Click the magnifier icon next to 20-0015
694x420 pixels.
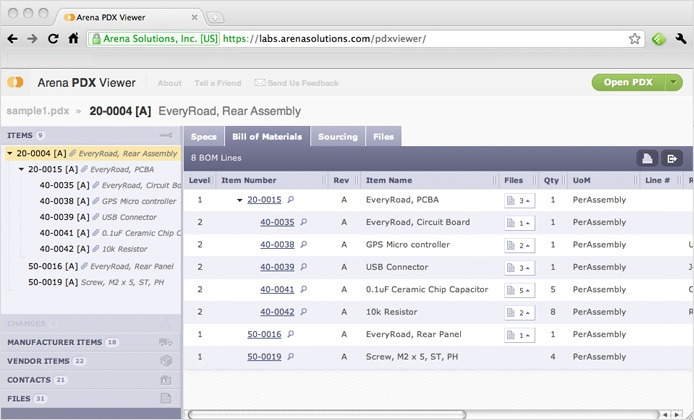(290, 200)
